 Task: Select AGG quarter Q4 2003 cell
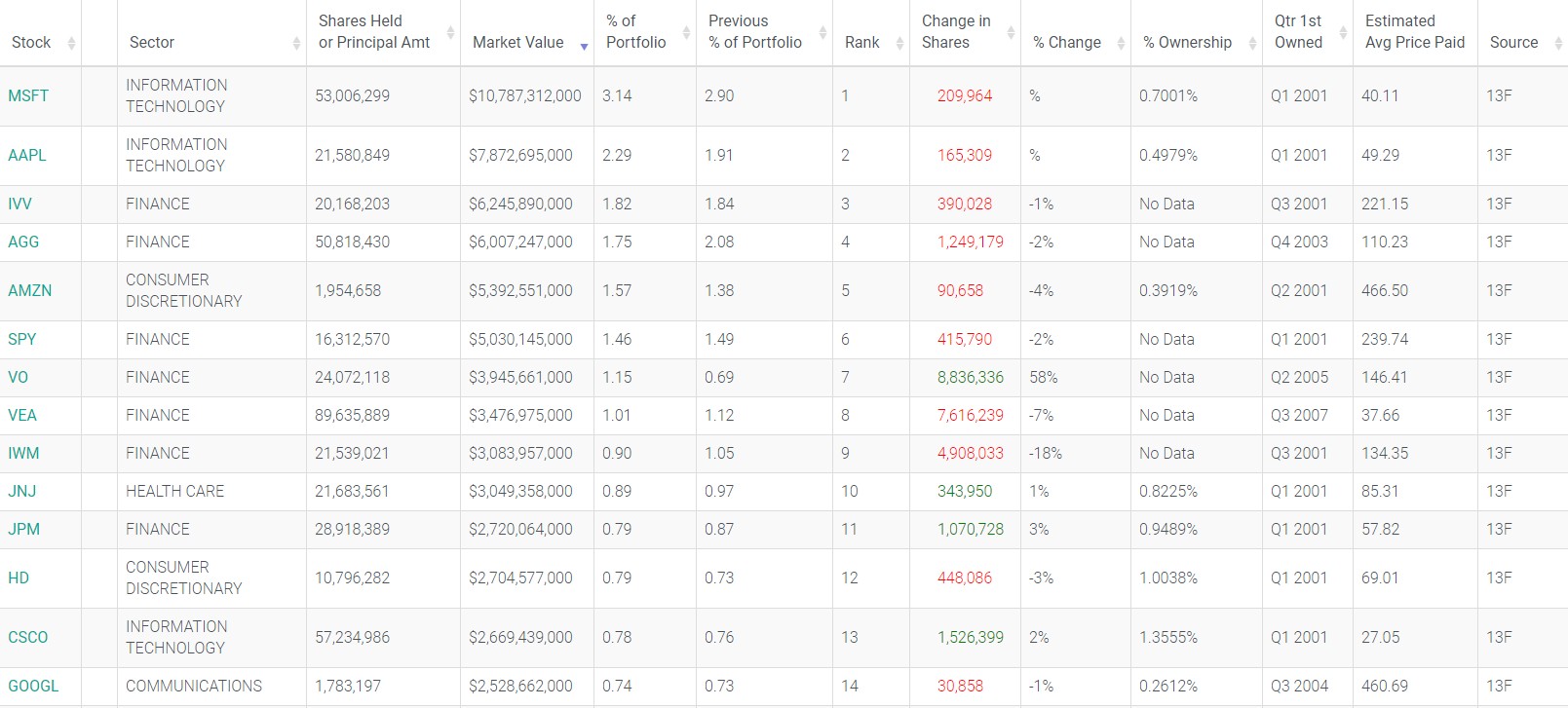[x=1299, y=242]
